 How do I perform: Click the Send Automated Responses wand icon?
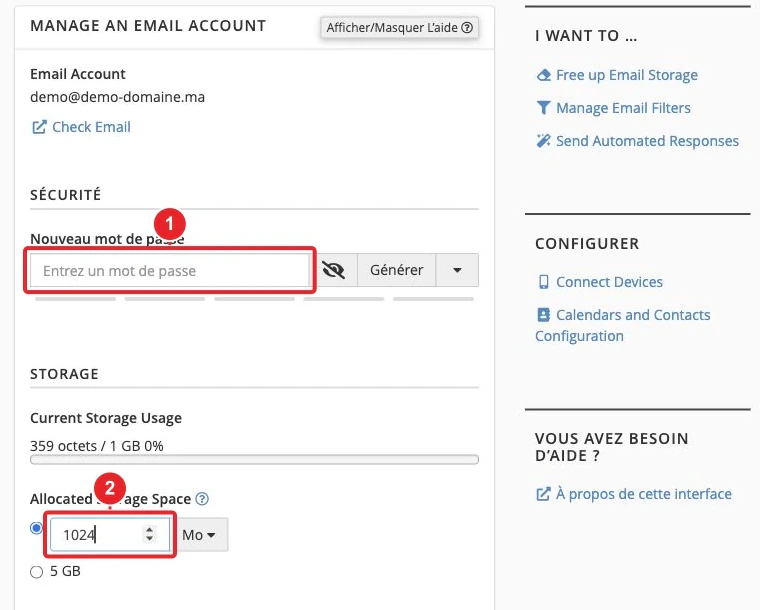pos(544,141)
